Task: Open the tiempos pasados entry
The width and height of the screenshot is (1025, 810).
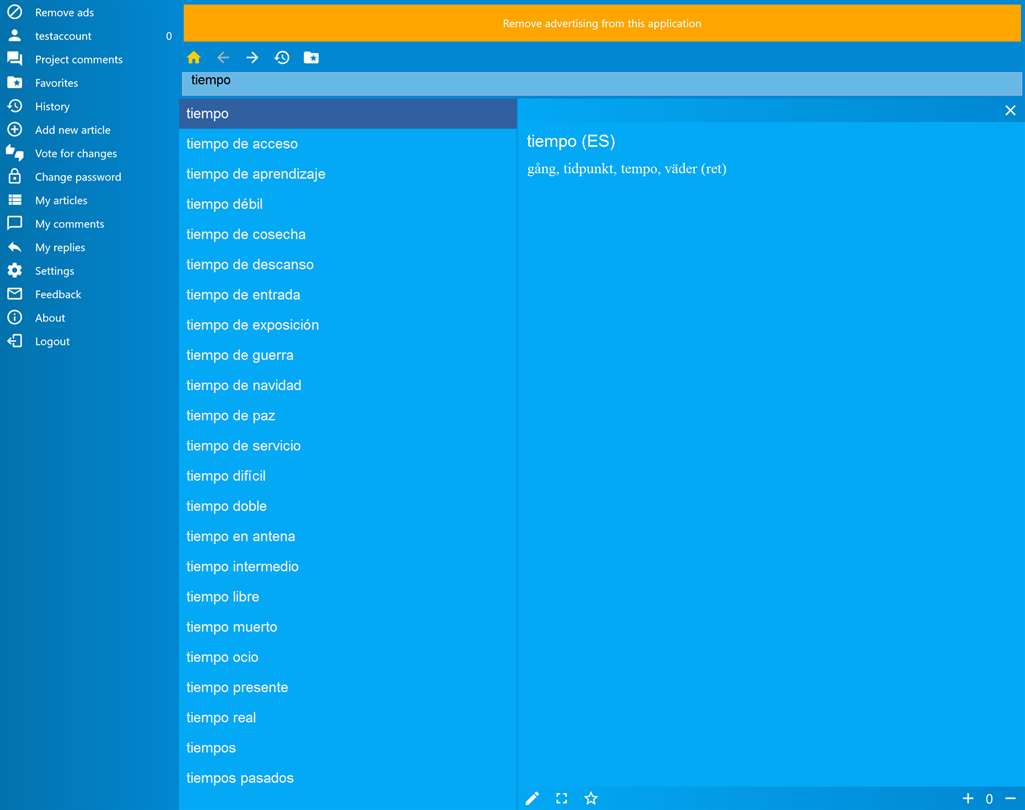Action: [x=348, y=778]
